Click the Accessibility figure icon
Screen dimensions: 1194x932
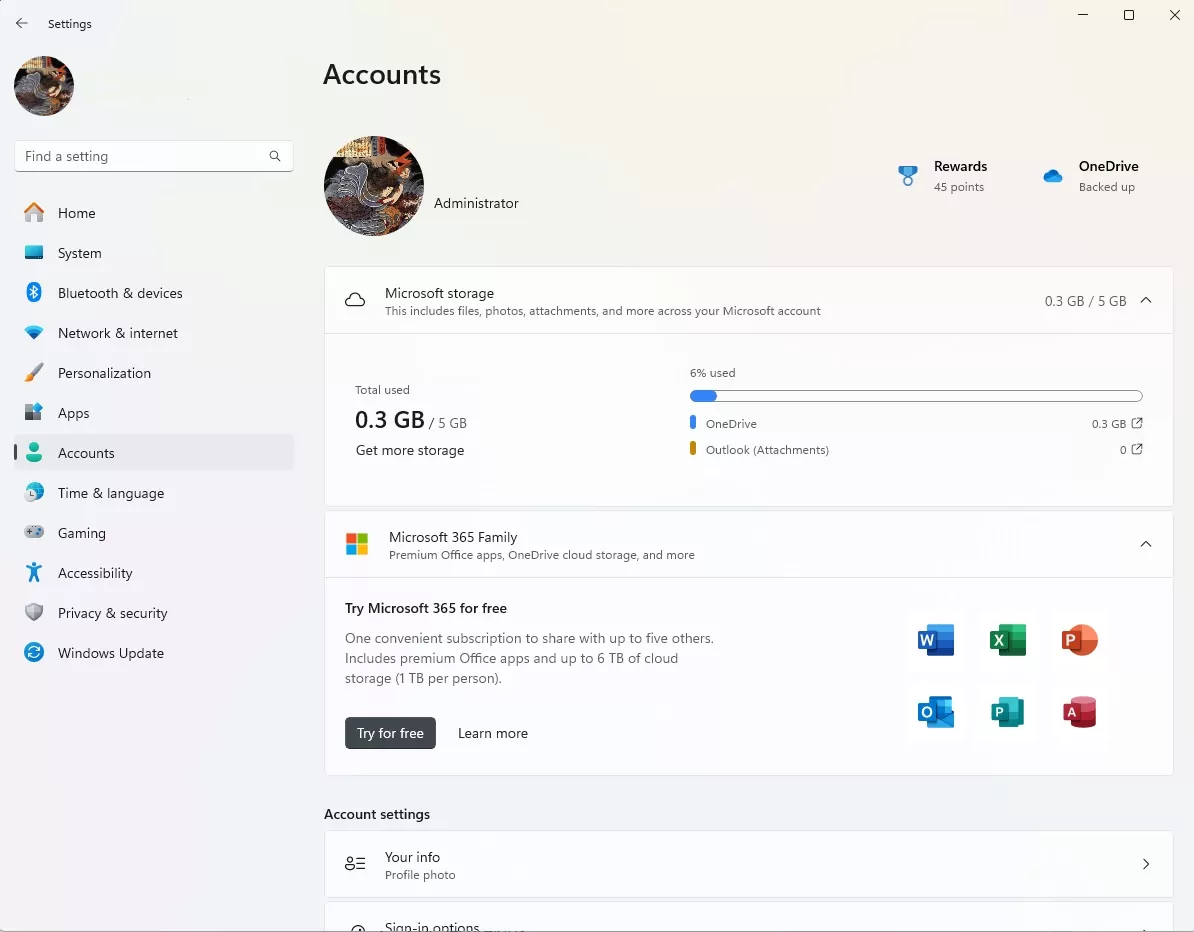coord(34,573)
